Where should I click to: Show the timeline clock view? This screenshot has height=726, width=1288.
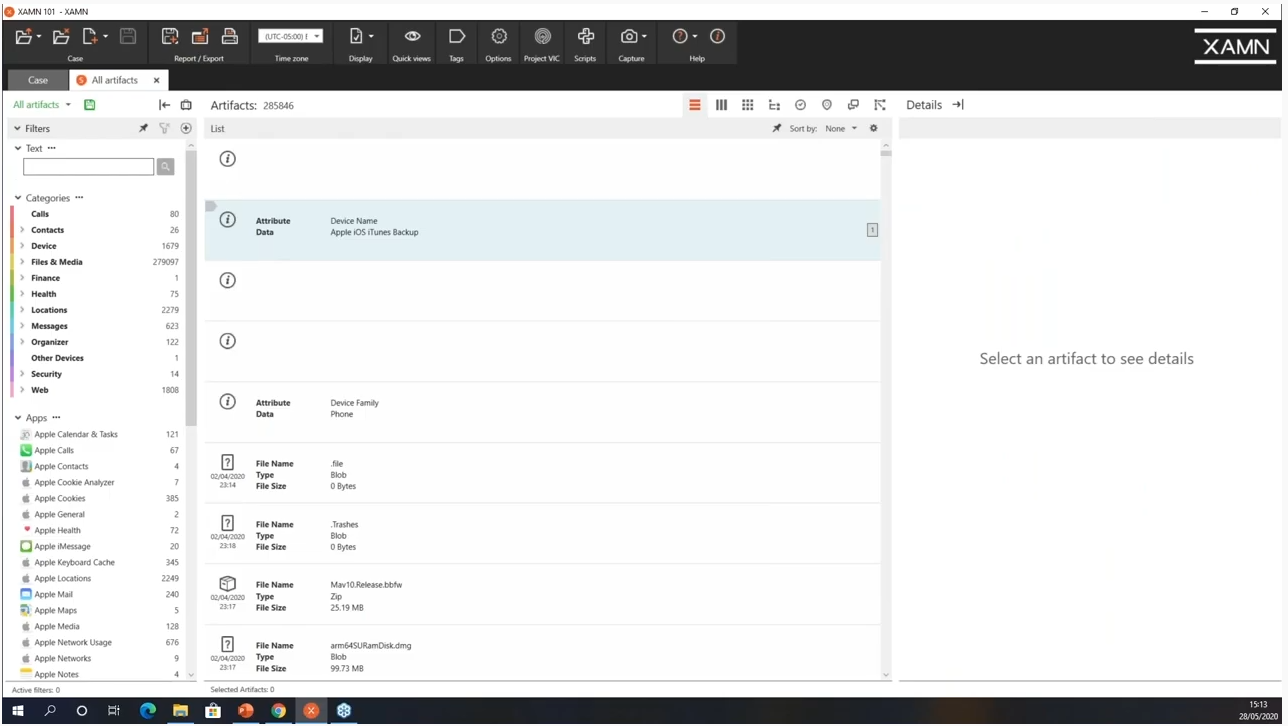click(800, 105)
